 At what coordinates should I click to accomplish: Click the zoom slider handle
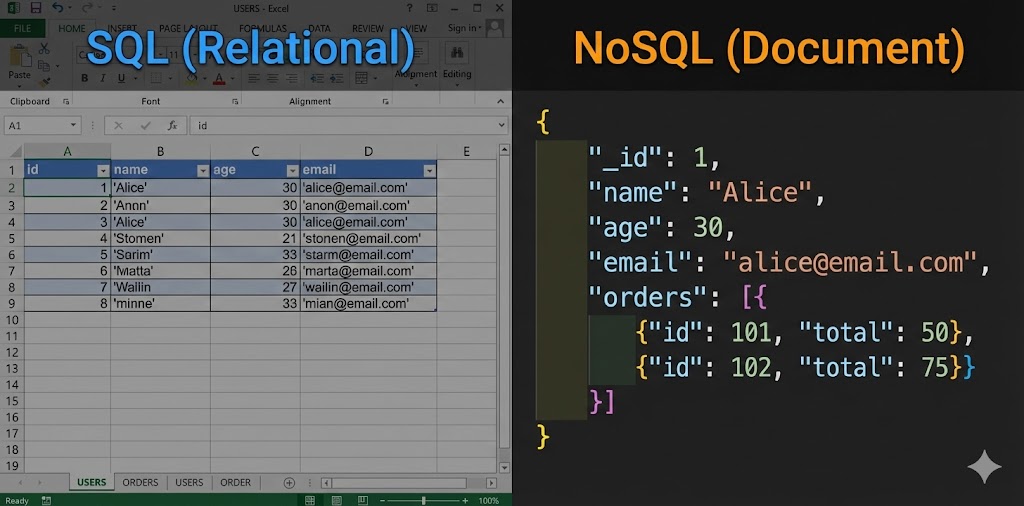click(423, 501)
